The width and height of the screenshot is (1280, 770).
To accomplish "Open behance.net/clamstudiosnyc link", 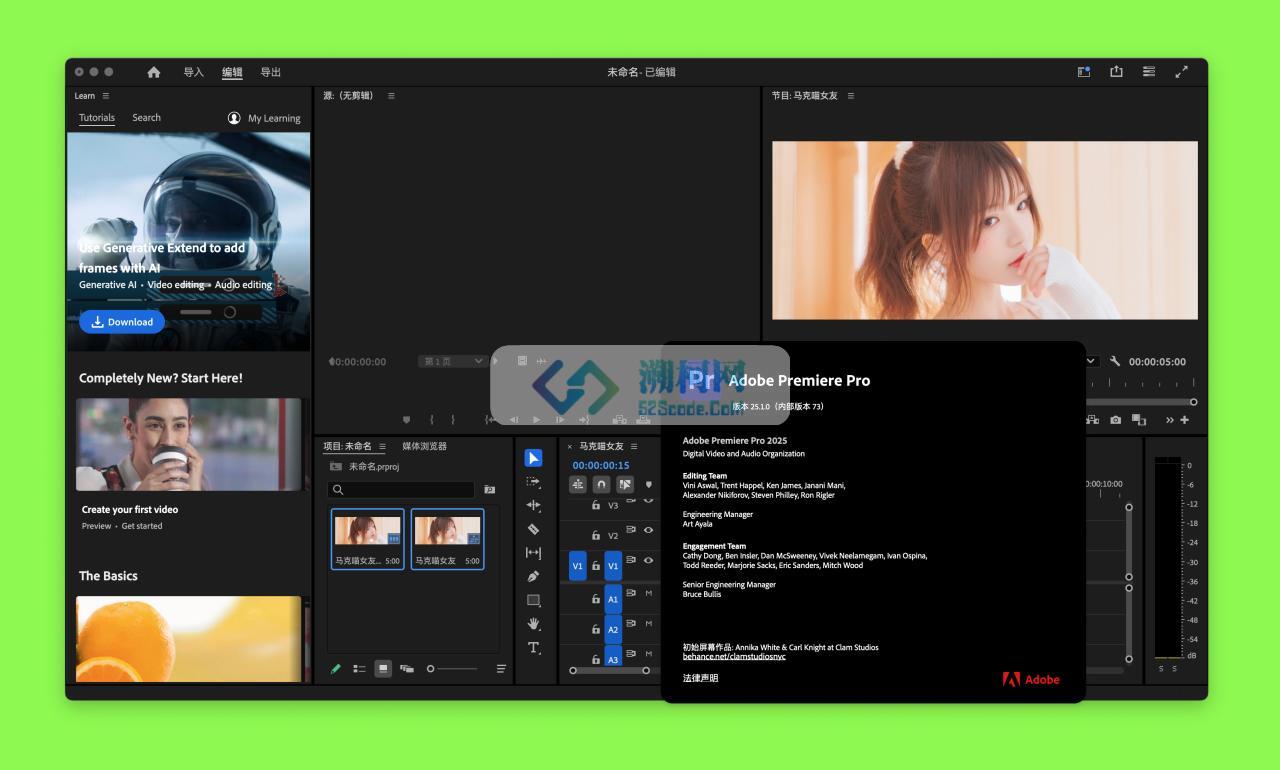I will click(x=734, y=656).
